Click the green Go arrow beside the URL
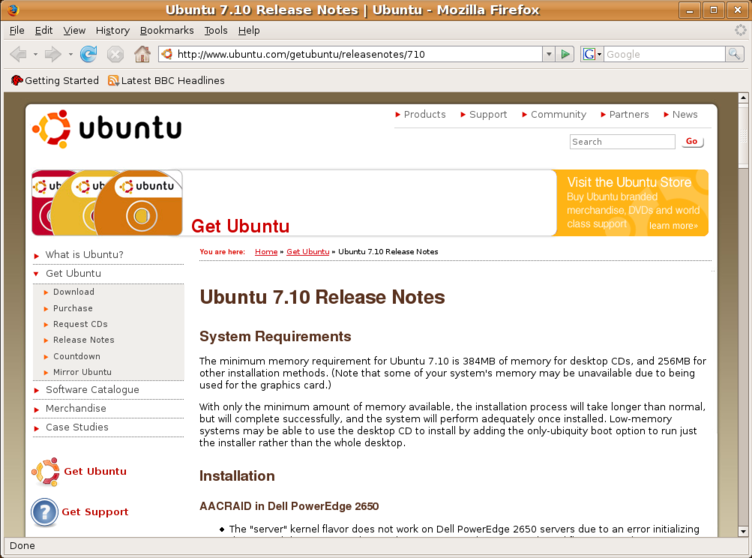Viewport: 752px width, 558px height. click(x=565, y=54)
